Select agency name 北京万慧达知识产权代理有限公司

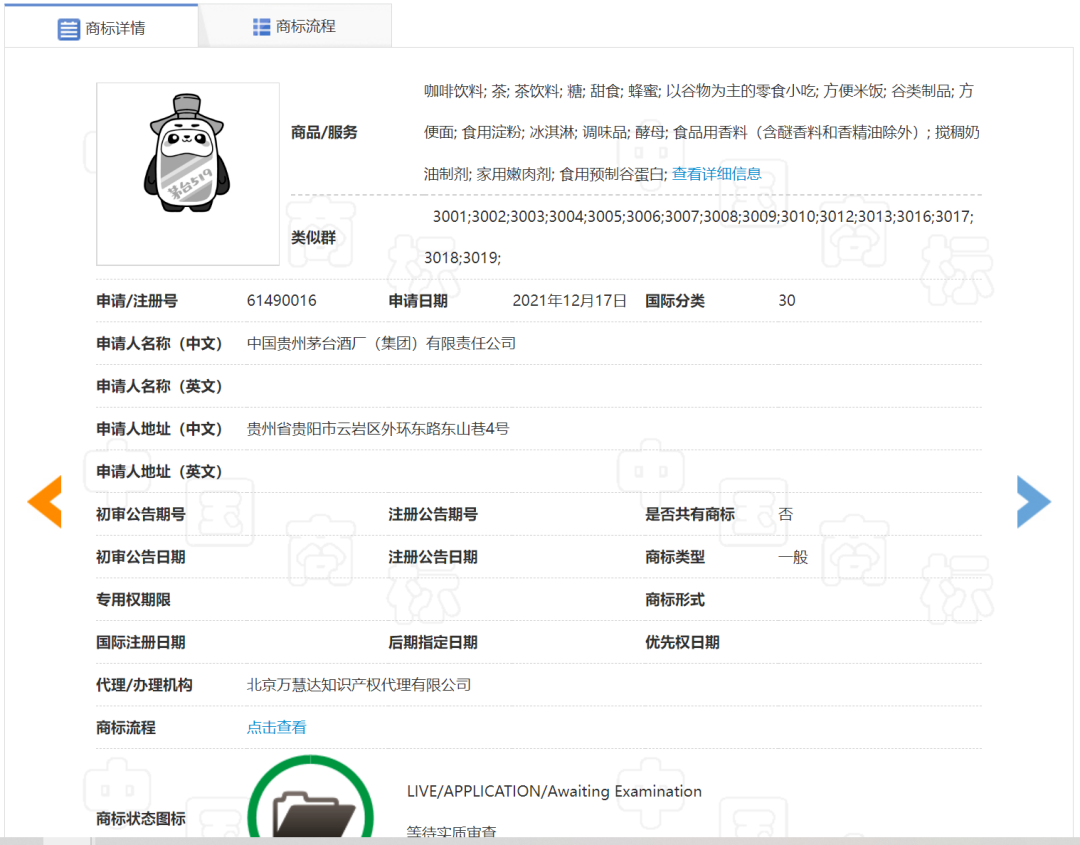pyautogui.click(x=359, y=685)
